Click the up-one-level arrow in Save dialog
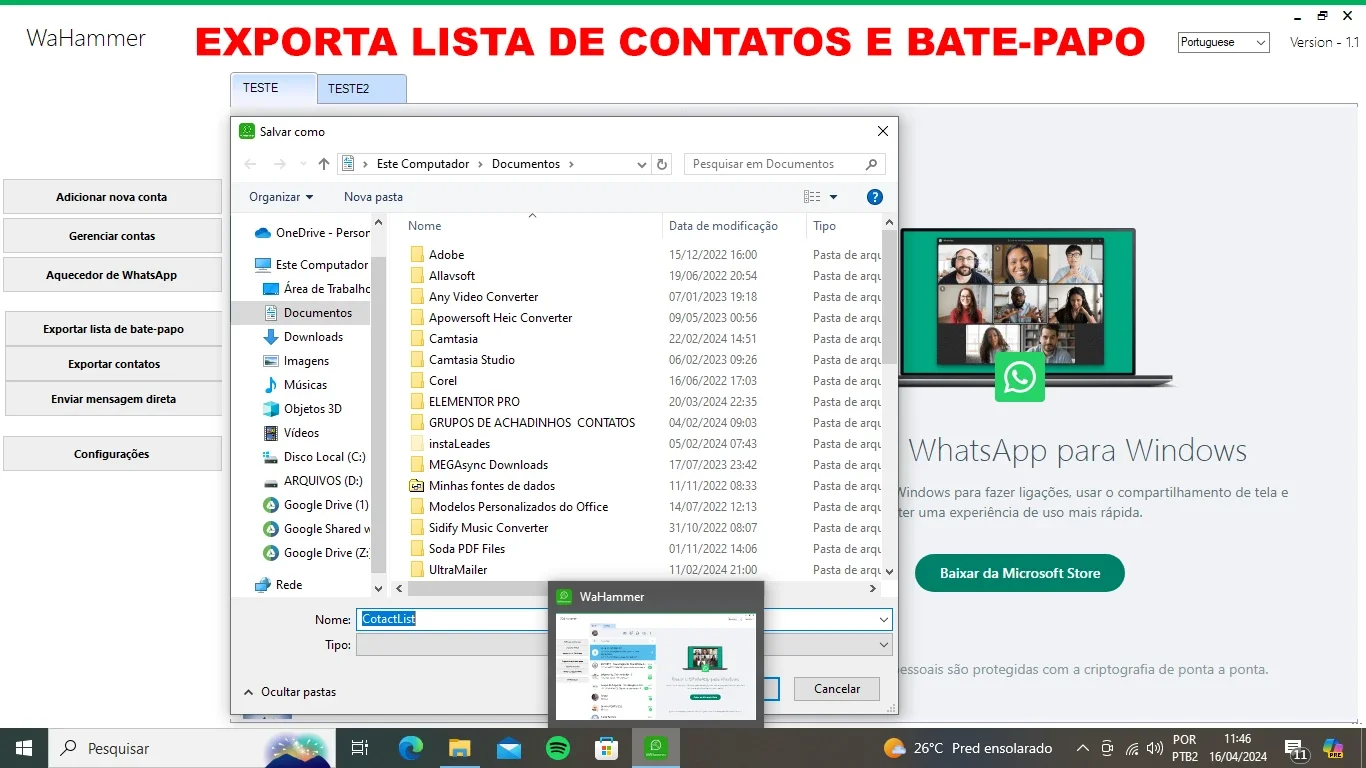The height and width of the screenshot is (768, 1366). 324,164
